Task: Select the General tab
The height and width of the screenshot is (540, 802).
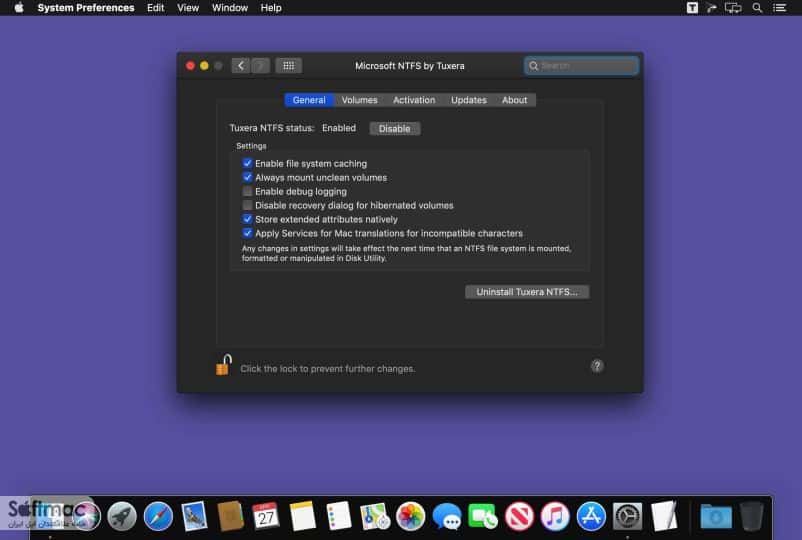Action: point(309,100)
